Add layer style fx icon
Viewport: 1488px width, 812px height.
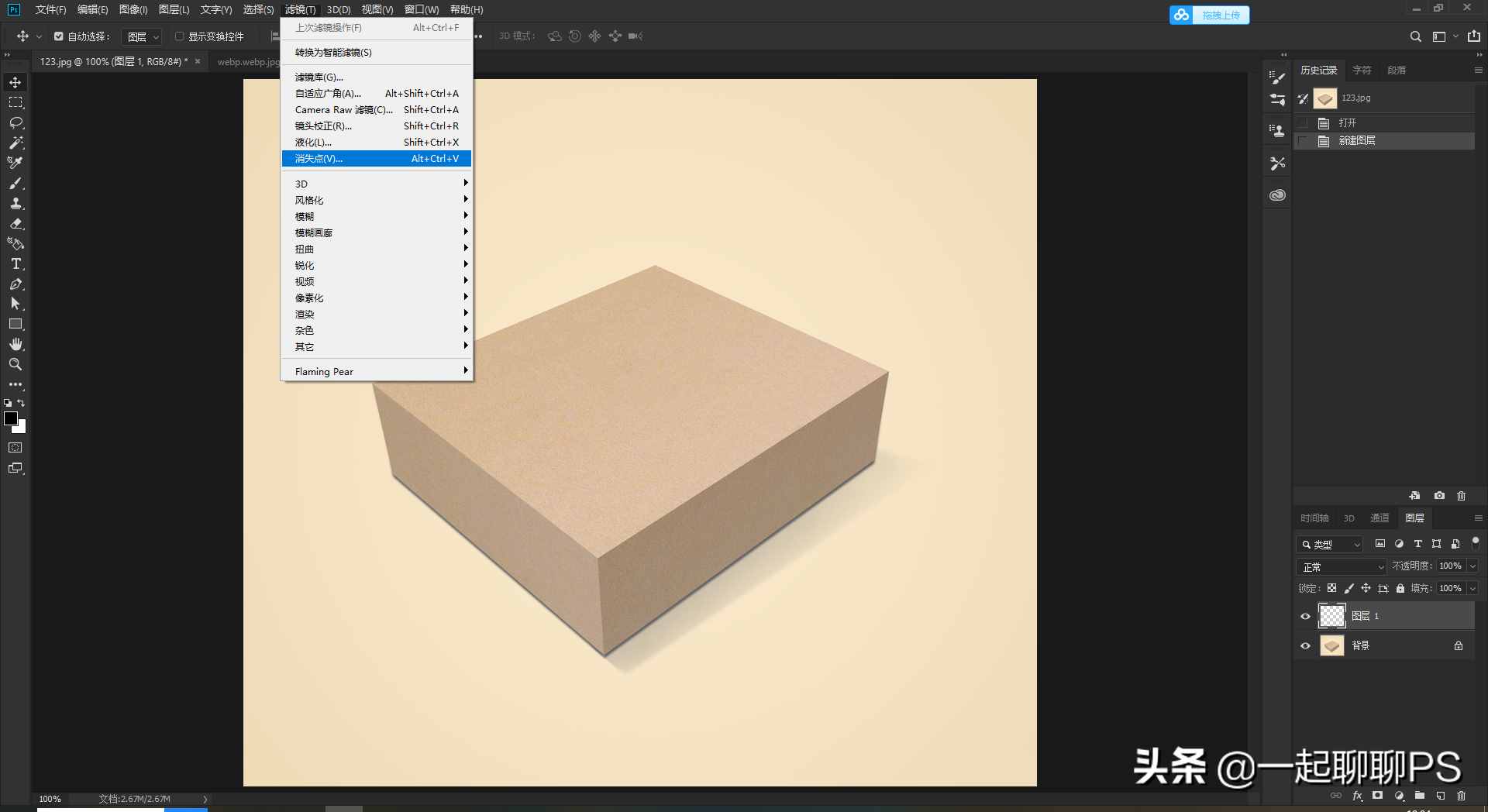coord(1357,796)
